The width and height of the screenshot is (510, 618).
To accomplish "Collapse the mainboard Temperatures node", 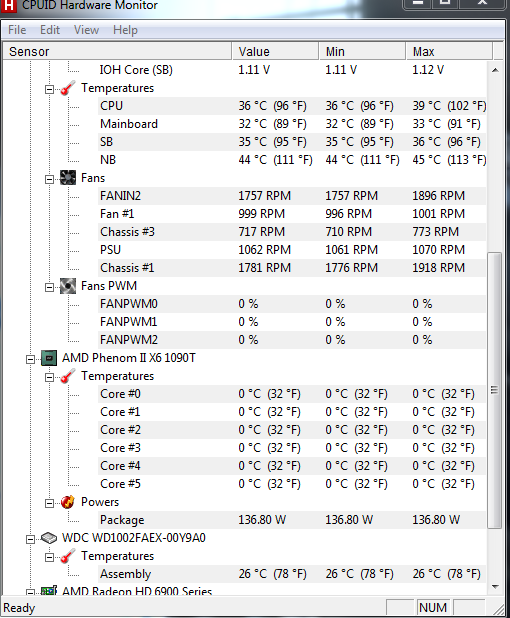I will tap(49, 89).
